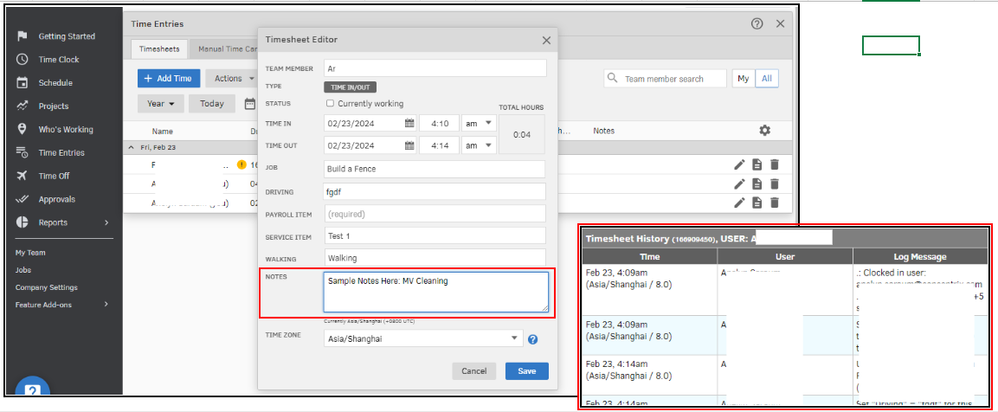Open the Time In am/pm dropdown
The height and width of the screenshot is (412, 998).
[479, 123]
